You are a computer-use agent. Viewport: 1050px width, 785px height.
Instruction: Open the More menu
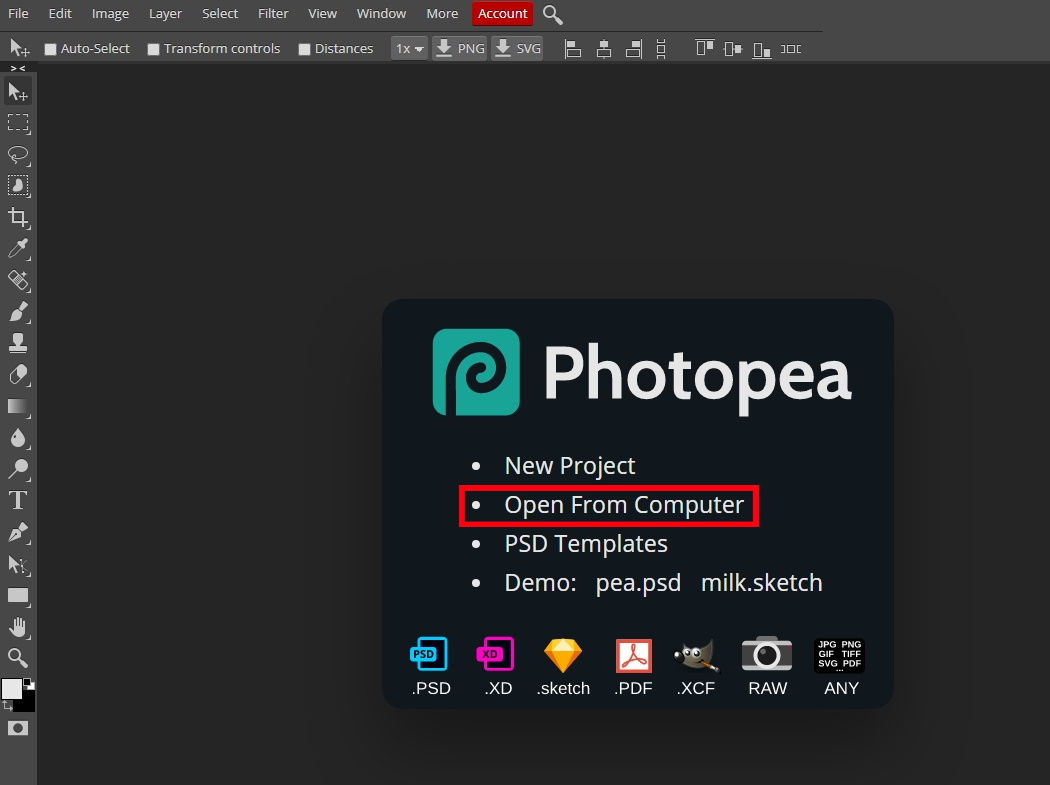[442, 13]
